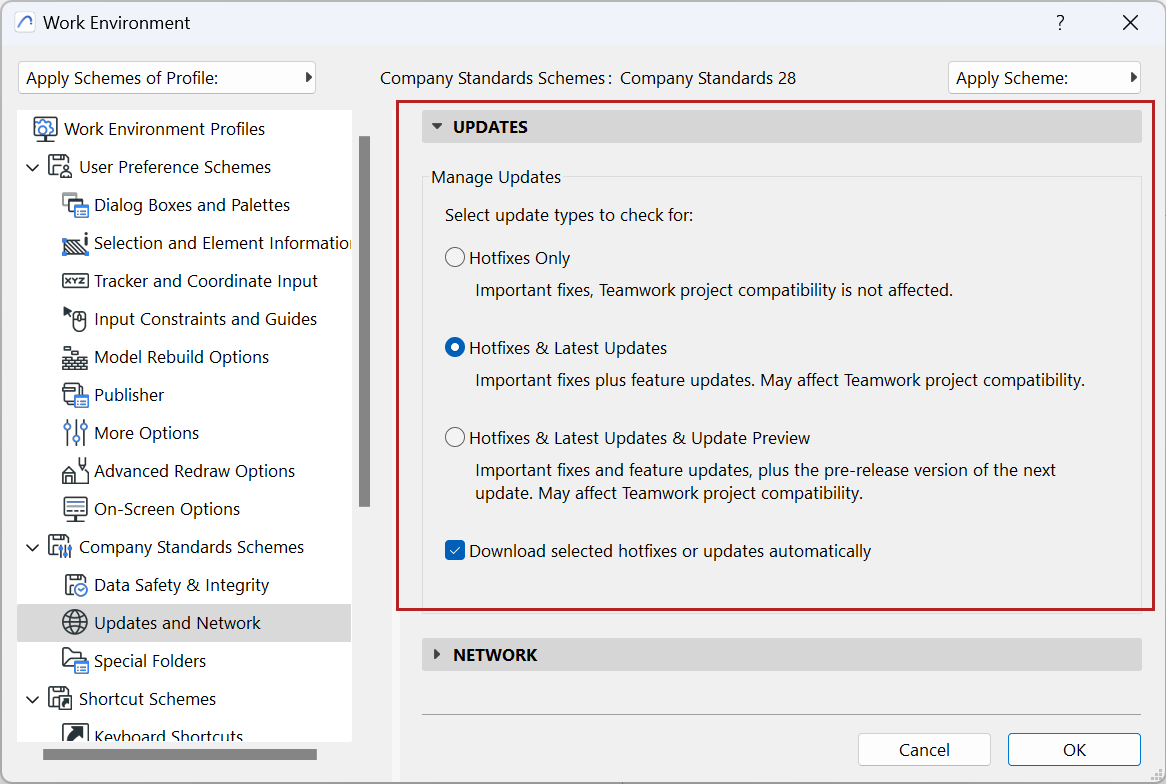1166x784 pixels.
Task: Click the Publisher icon in sidebar
Action: point(76,395)
